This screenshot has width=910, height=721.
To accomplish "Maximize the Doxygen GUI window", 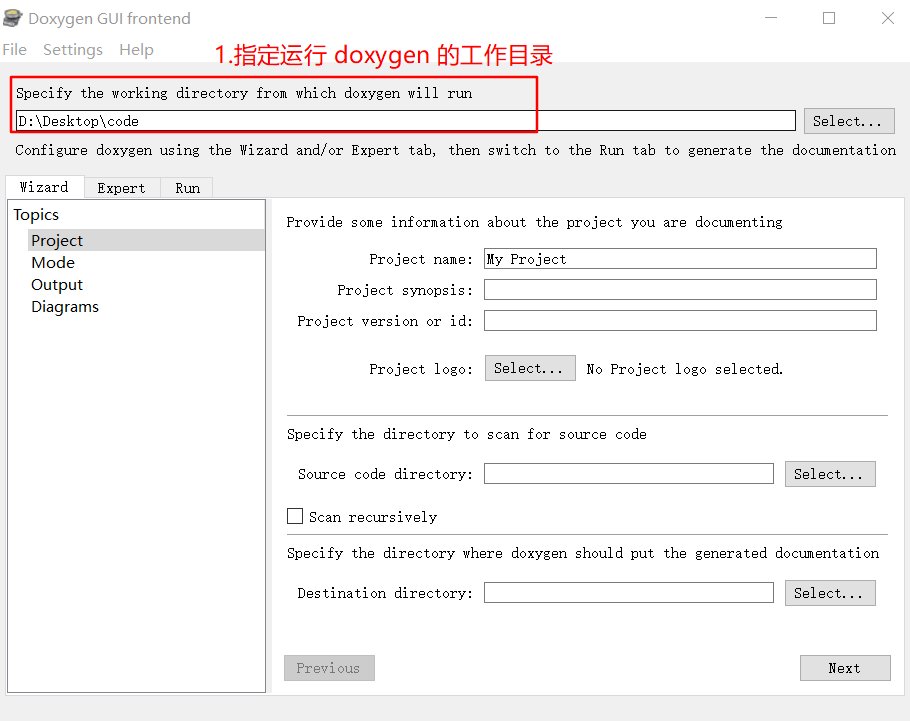I will coord(829,18).
